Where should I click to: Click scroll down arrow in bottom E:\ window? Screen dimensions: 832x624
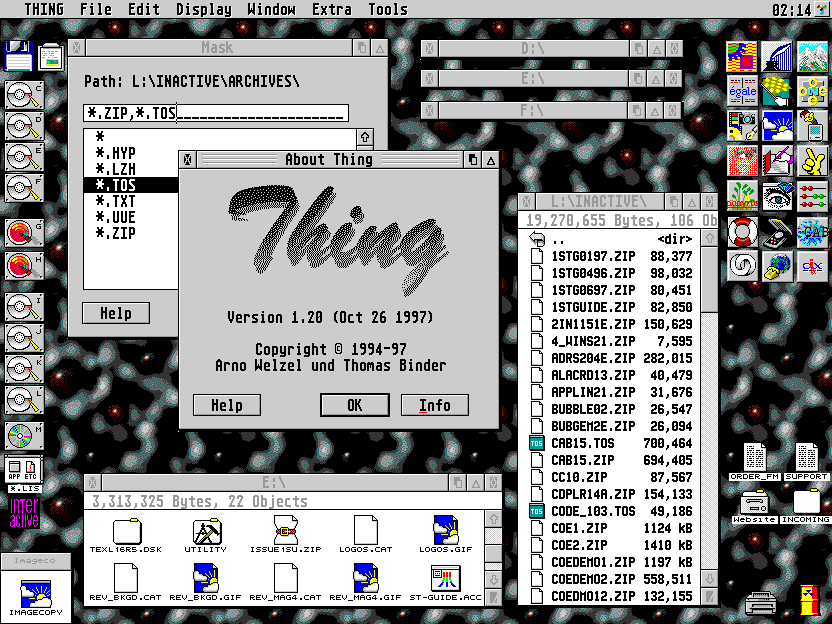(493, 579)
